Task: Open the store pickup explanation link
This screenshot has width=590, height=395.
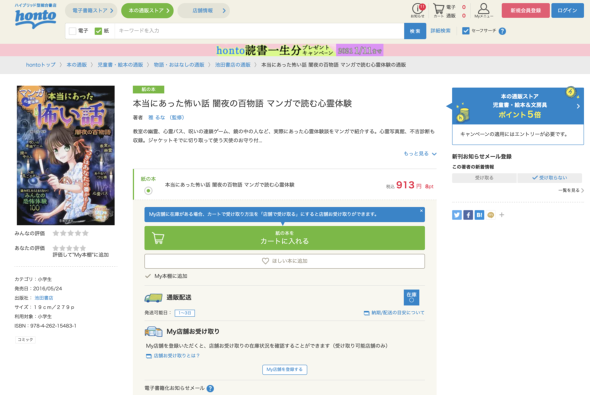Action: tap(173, 356)
